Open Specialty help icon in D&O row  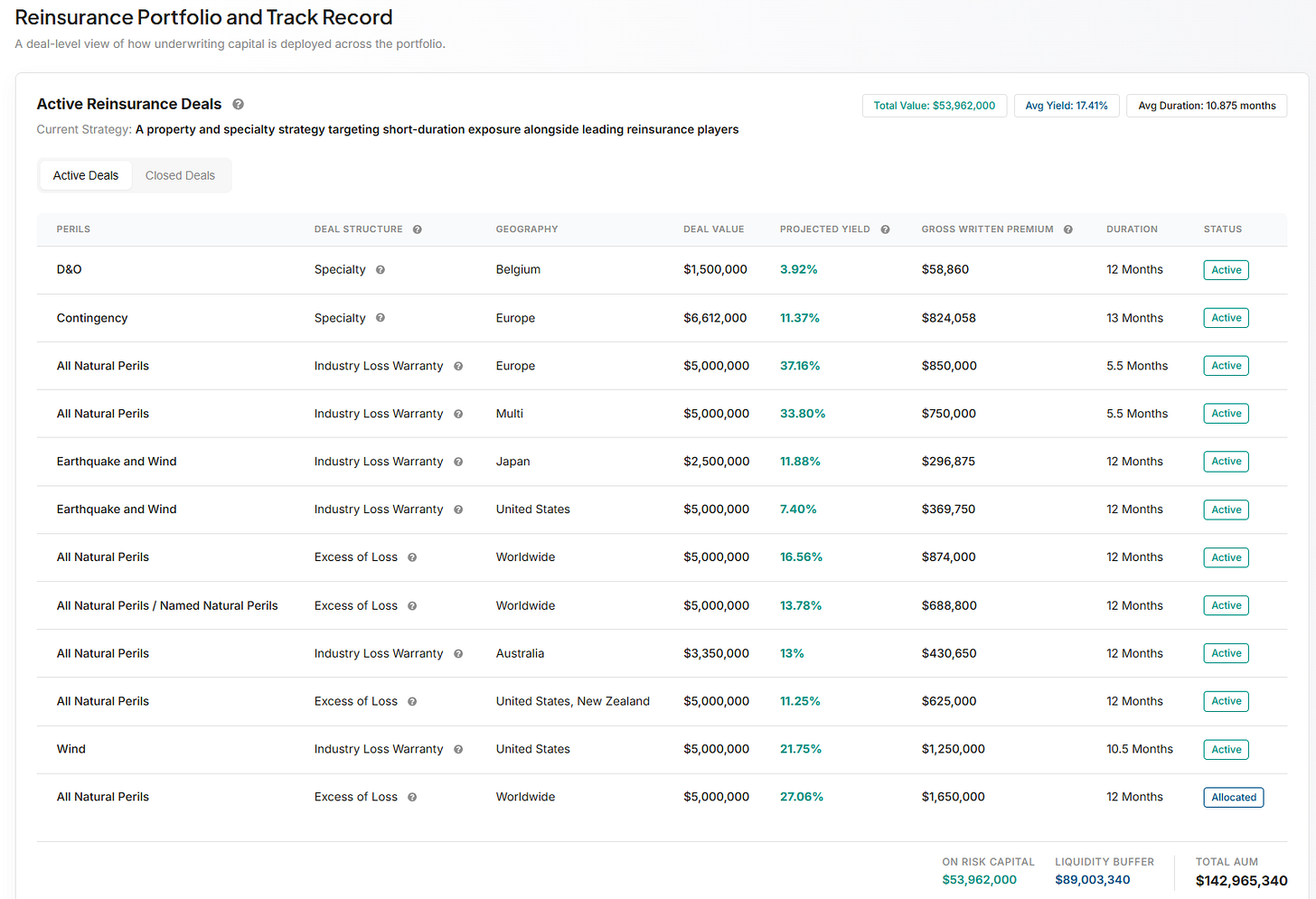point(381,269)
